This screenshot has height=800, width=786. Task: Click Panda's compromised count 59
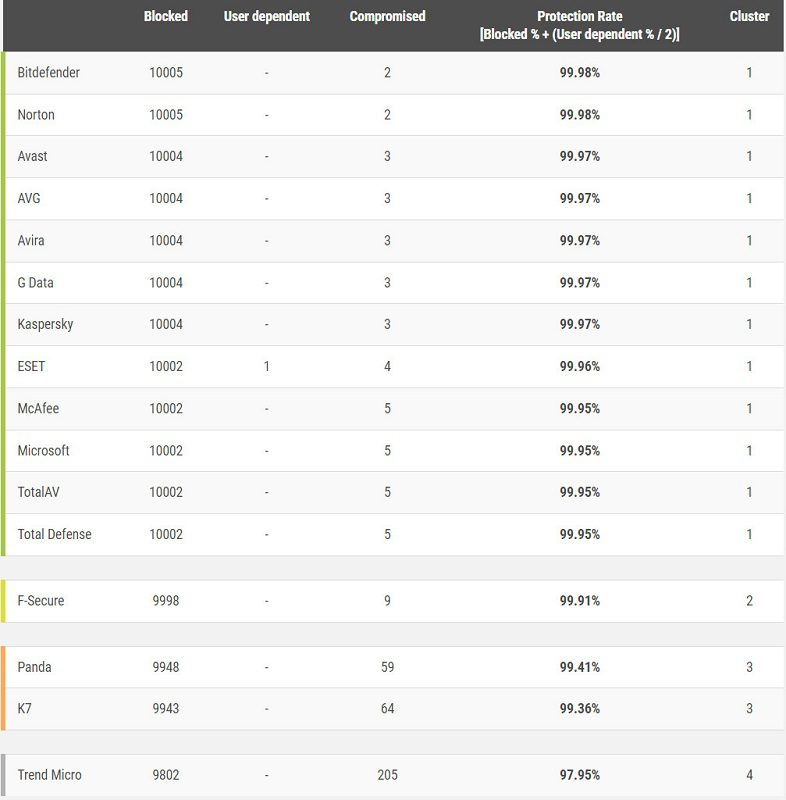pyautogui.click(x=387, y=667)
